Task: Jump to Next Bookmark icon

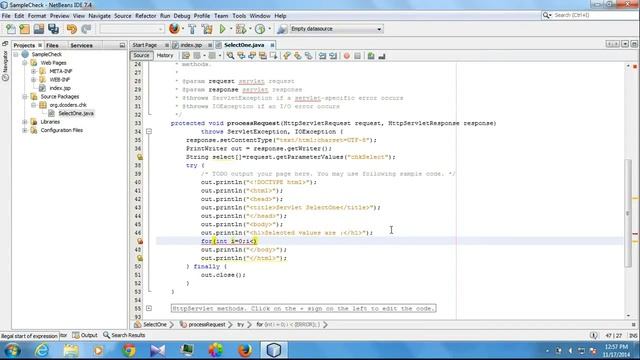Action: [298, 56]
